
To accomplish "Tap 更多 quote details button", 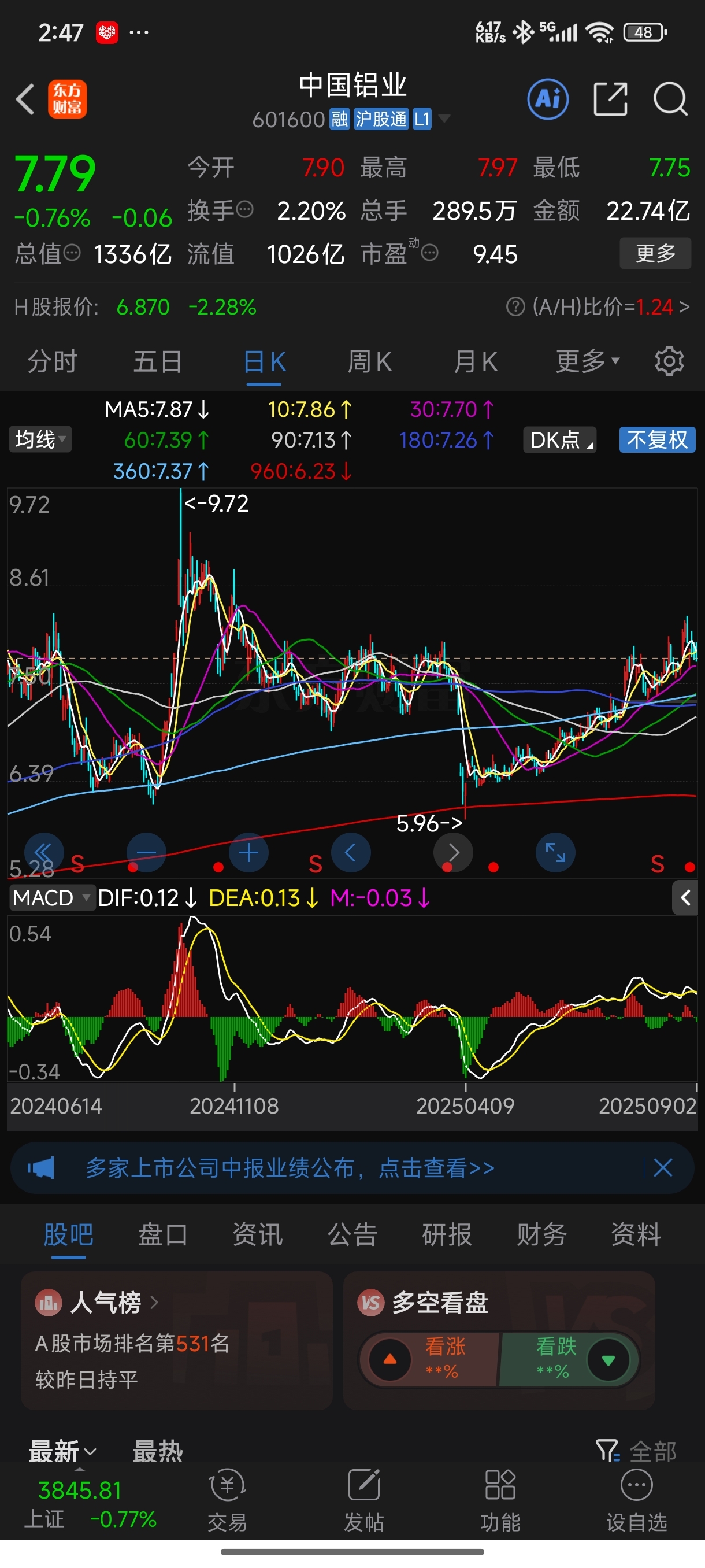I will click(x=655, y=253).
